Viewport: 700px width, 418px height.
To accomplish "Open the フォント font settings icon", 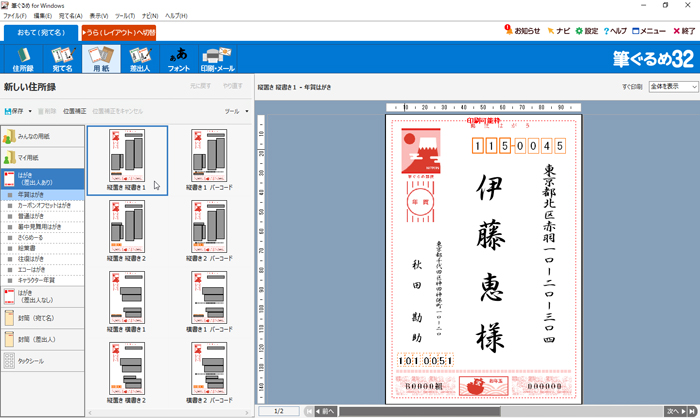I will (179, 58).
